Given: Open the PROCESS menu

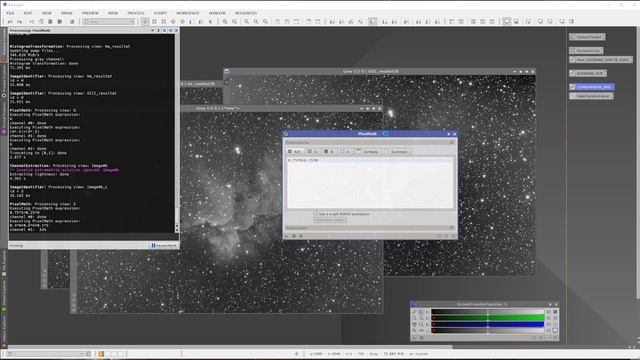Looking at the screenshot, I should pos(136,13).
